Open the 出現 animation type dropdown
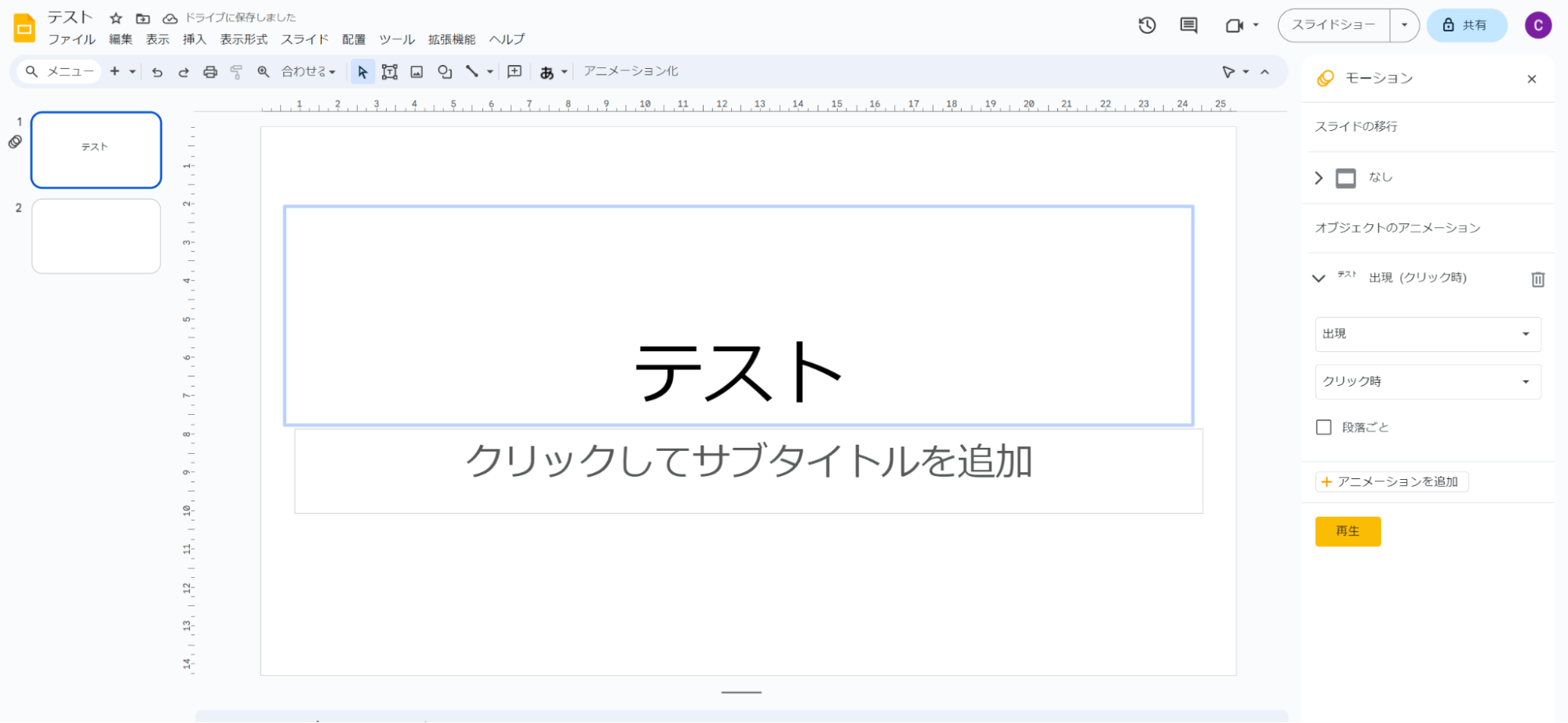 click(1427, 334)
